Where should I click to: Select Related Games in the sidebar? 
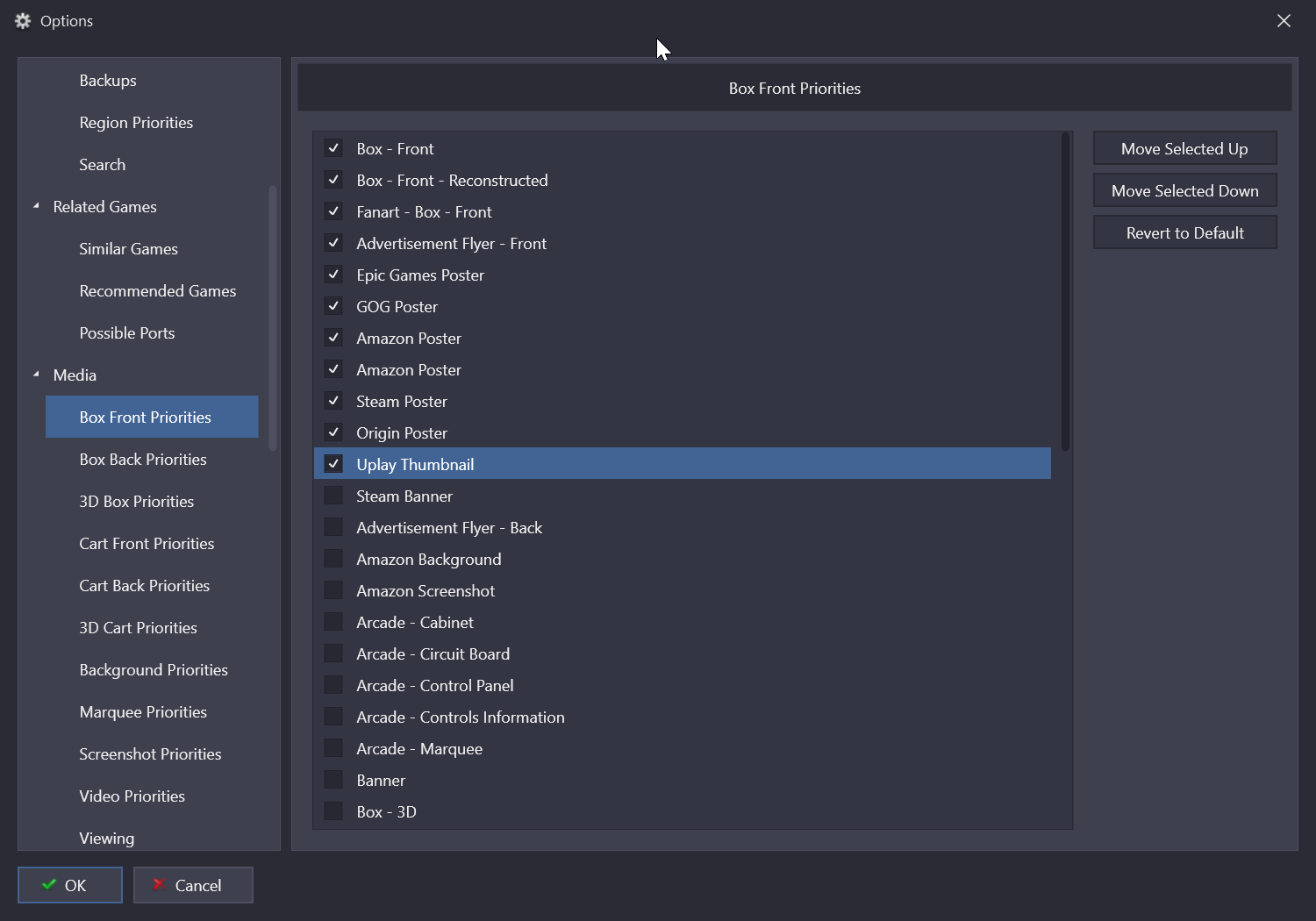pos(105,206)
